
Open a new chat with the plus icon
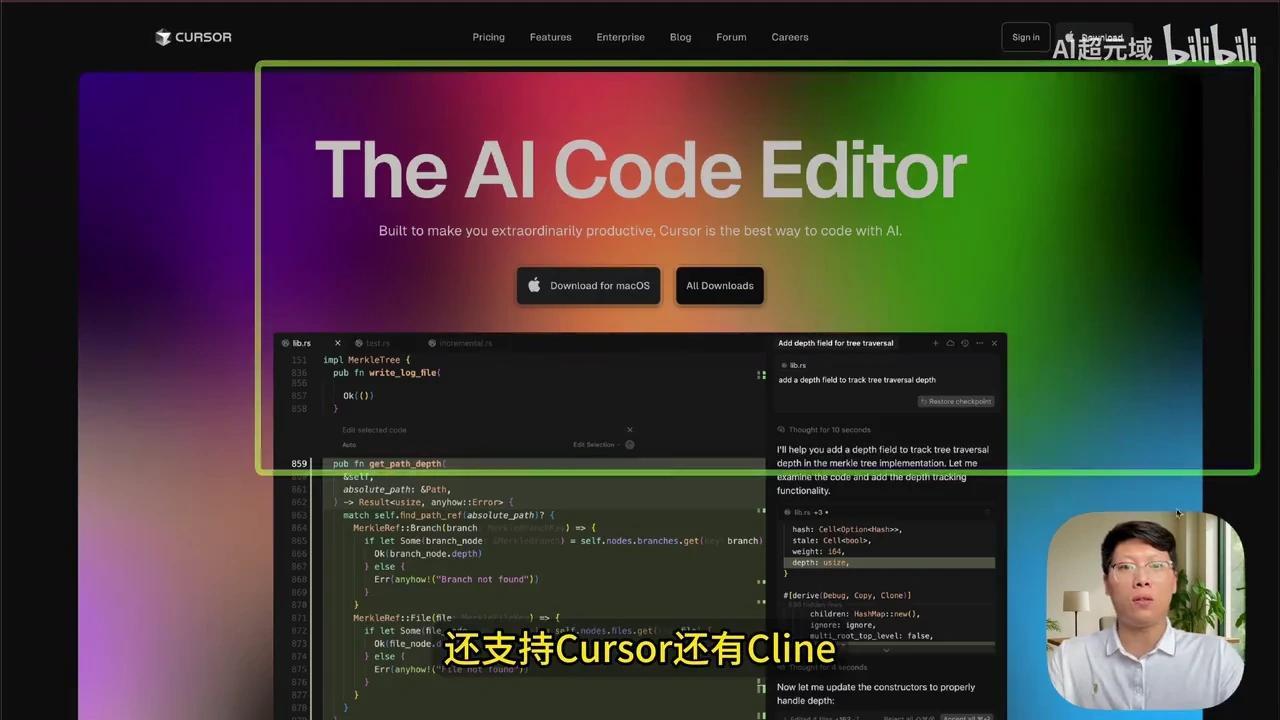tap(935, 343)
